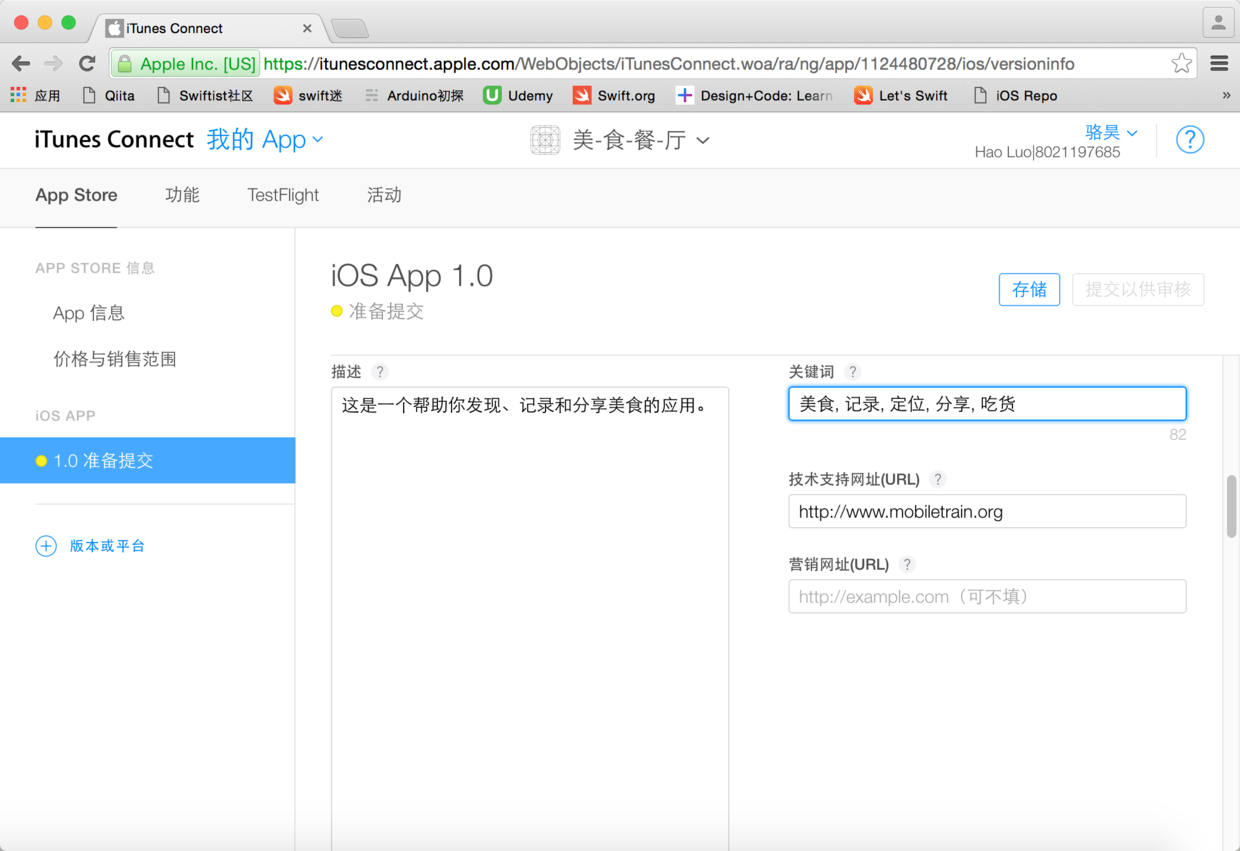
Task: Switch to the App Store tab
Action: coord(76,195)
